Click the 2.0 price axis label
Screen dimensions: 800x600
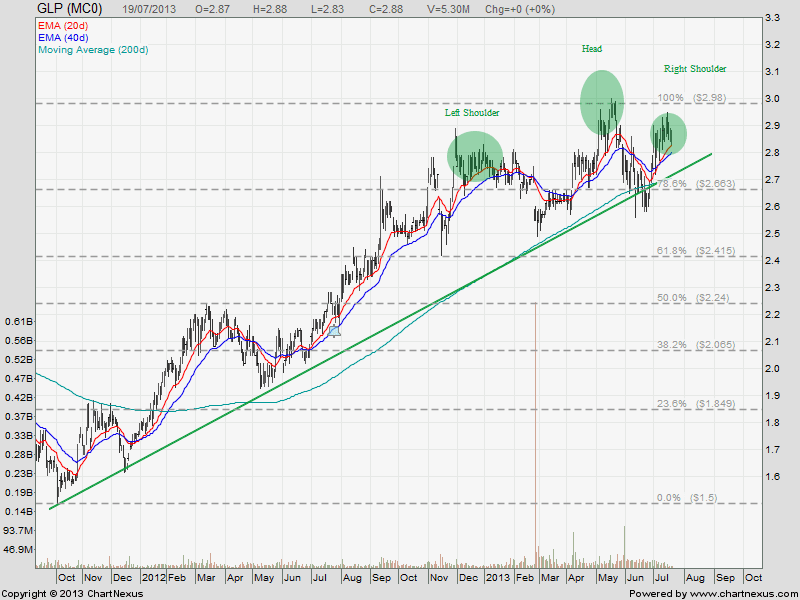[772, 368]
